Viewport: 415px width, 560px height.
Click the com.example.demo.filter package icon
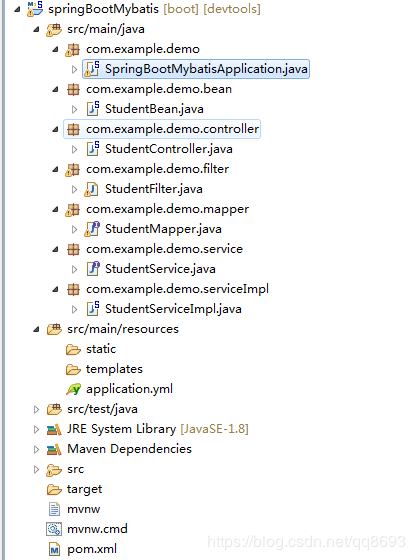(72, 169)
